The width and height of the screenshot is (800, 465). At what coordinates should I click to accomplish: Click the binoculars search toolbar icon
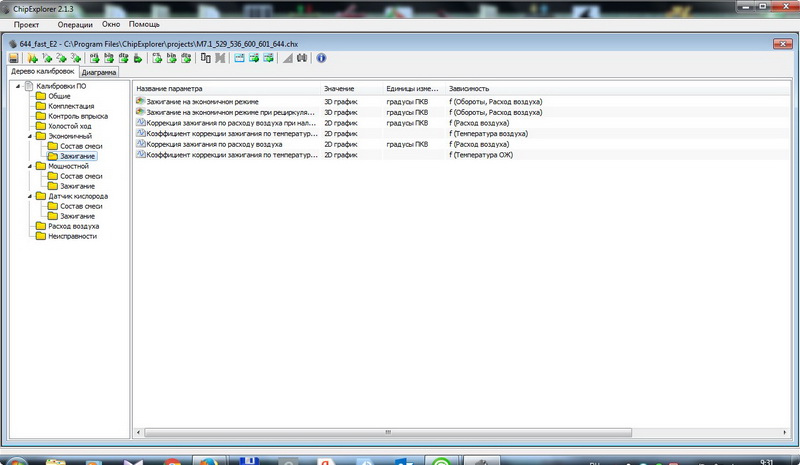[302, 59]
